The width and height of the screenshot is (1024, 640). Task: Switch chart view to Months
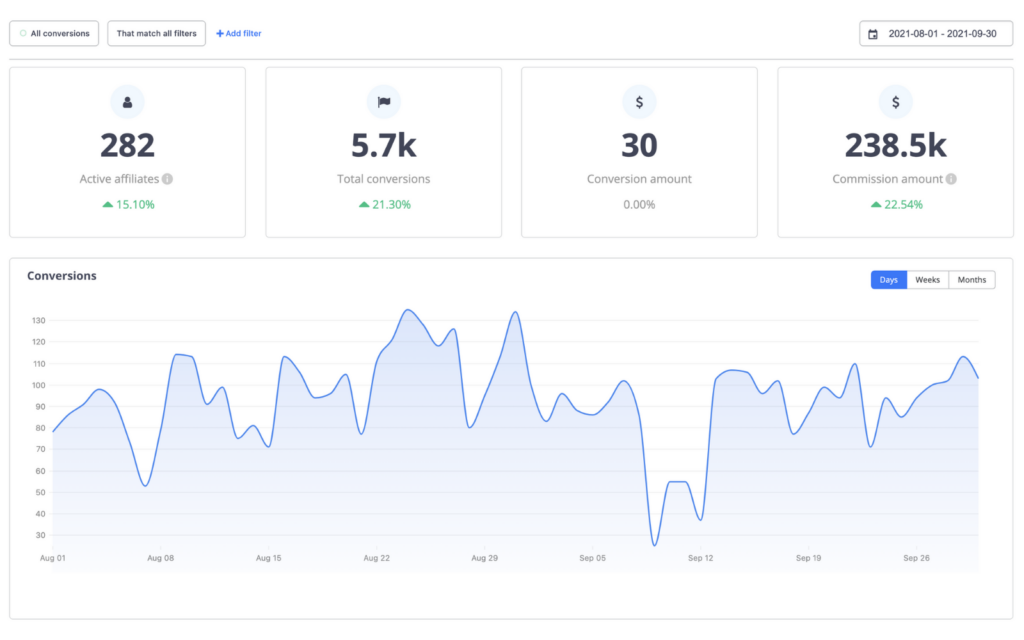click(x=971, y=279)
